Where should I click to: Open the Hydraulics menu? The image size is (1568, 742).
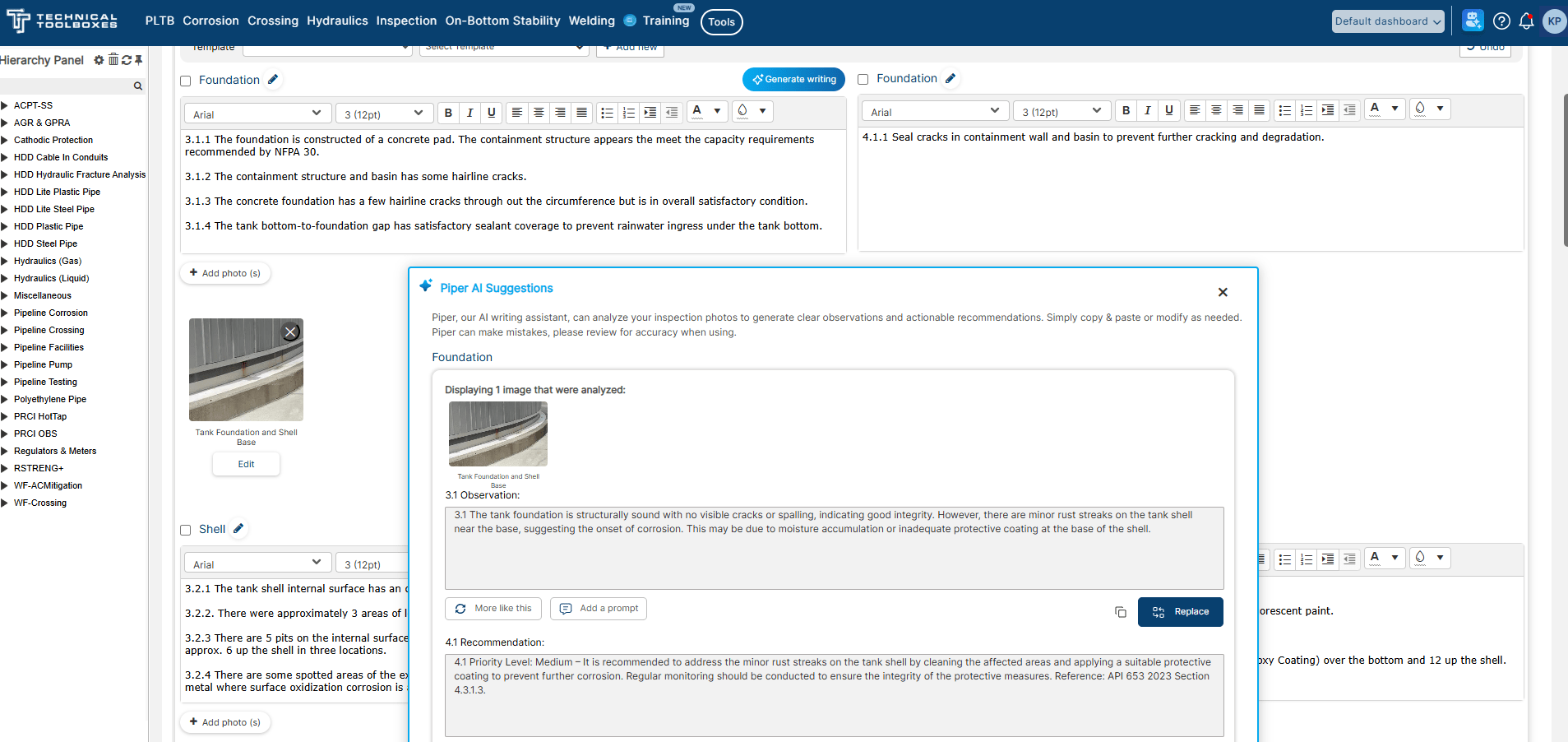337,21
